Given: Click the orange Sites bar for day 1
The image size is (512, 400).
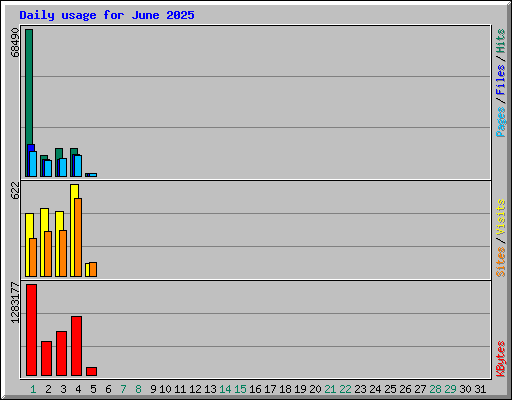Looking at the screenshot, I should pyautogui.click(x=33, y=257).
